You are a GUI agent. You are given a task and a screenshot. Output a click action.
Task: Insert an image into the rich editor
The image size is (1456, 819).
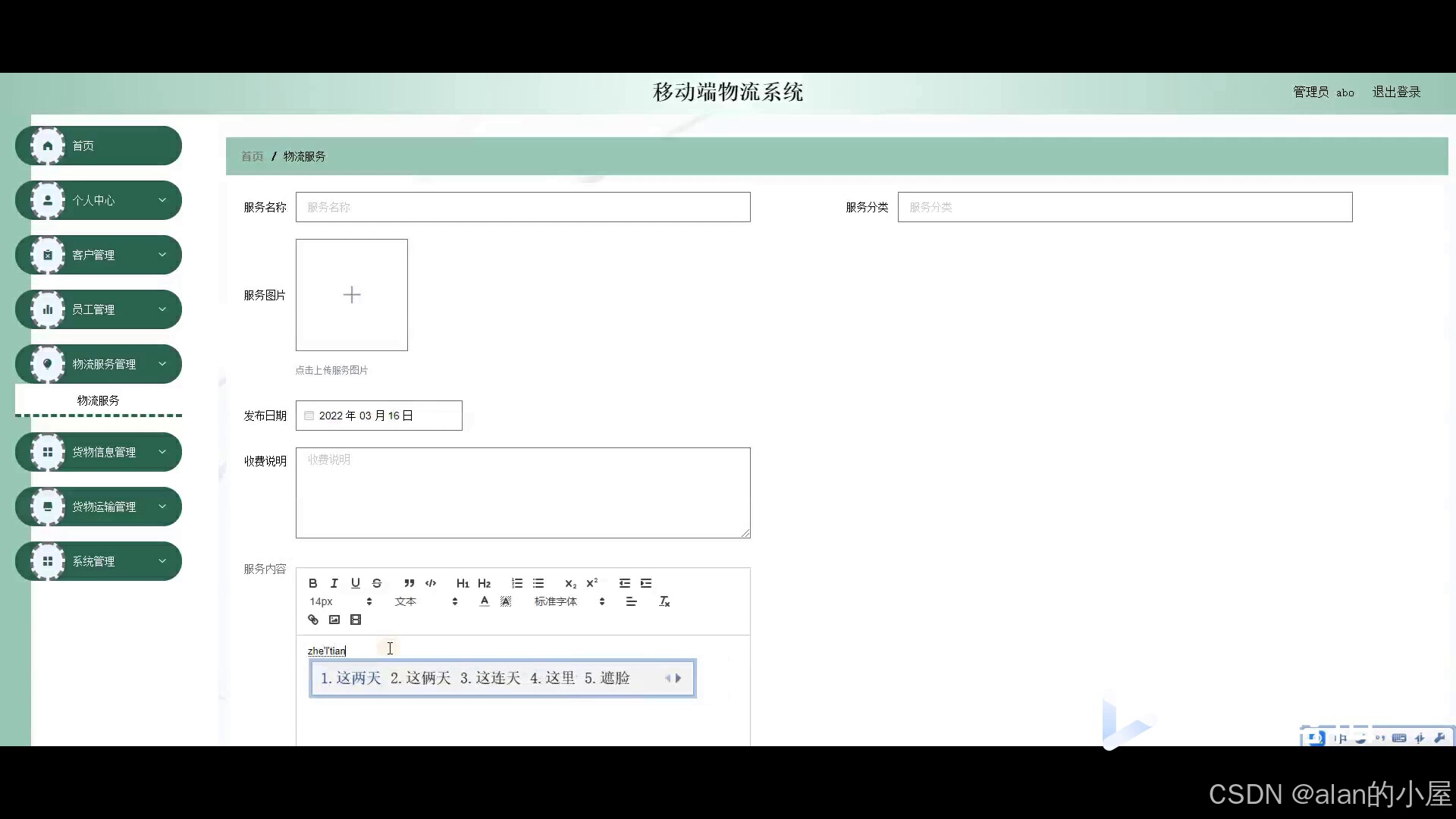(334, 620)
